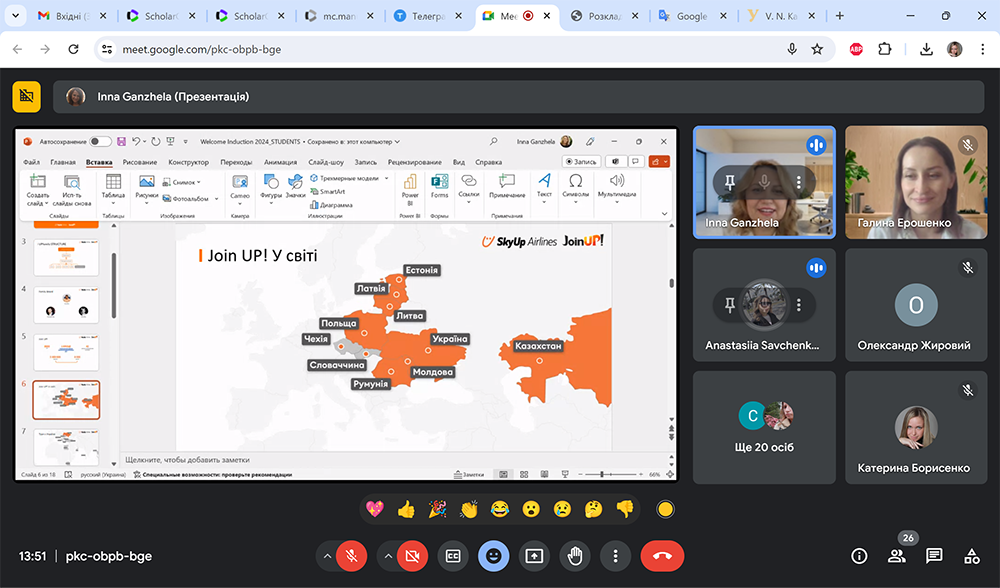Click the present screen button

pyautogui.click(x=534, y=556)
